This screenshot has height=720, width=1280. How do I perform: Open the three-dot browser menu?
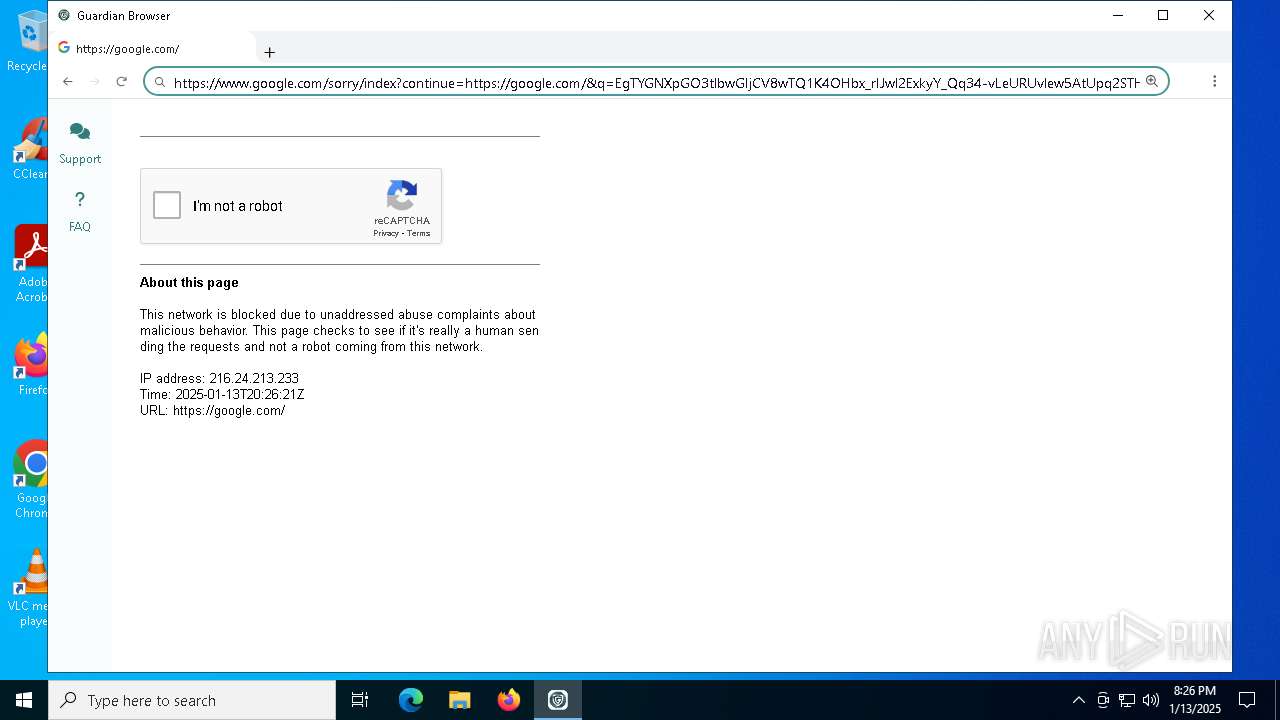1214,81
